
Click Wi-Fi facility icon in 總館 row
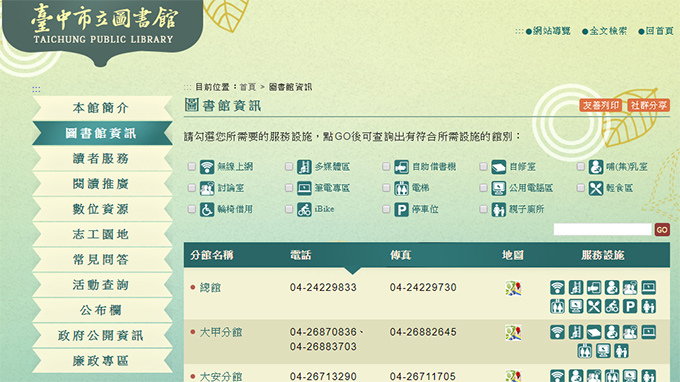coord(557,287)
